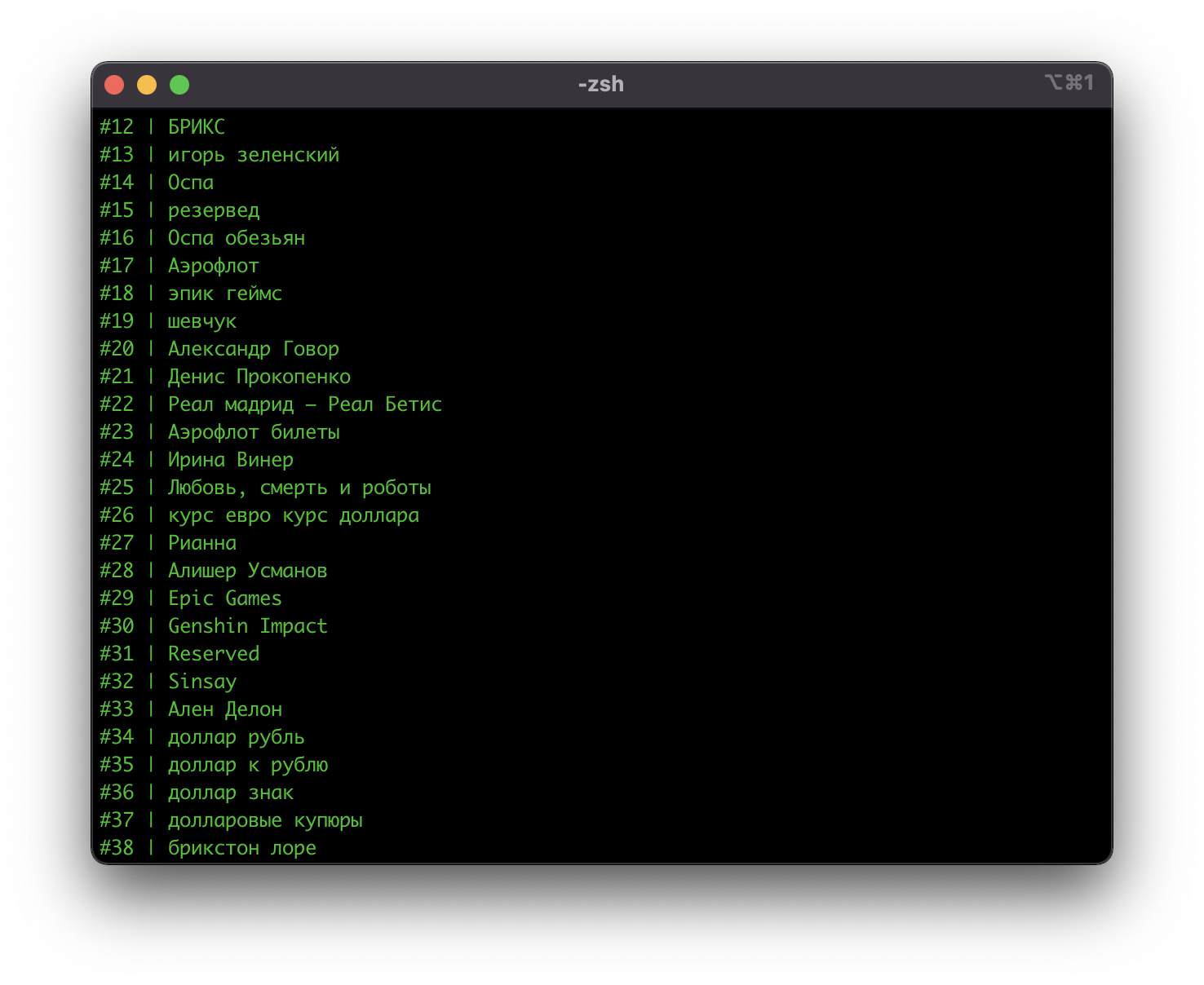
Task: Click the ⌥⌘1 shortcut indicator
Action: [1069, 83]
